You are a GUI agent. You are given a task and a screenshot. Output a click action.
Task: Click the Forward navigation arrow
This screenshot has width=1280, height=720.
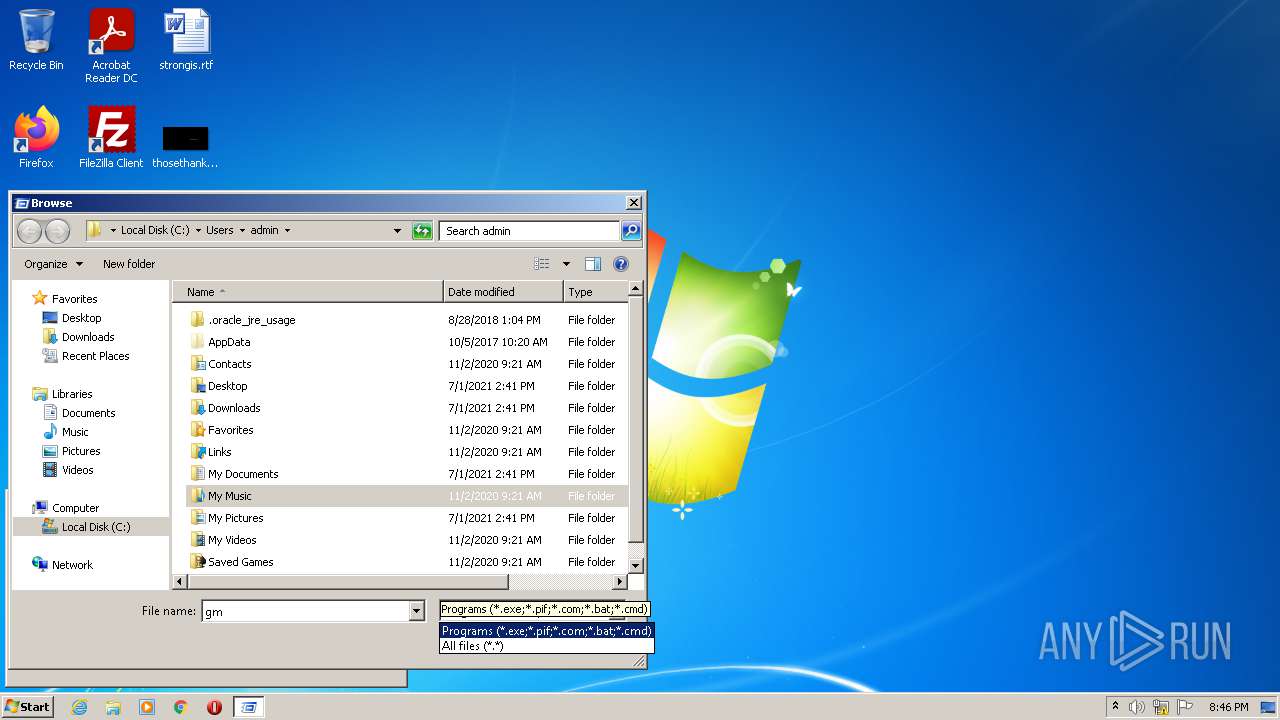(58, 231)
